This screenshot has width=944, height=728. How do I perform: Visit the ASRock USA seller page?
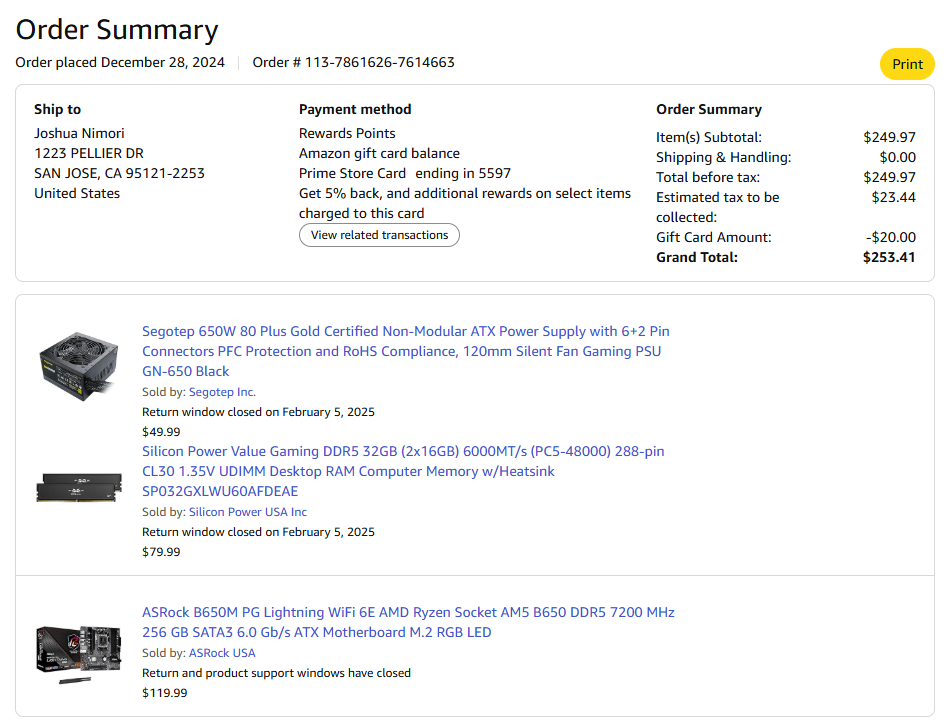(222, 653)
